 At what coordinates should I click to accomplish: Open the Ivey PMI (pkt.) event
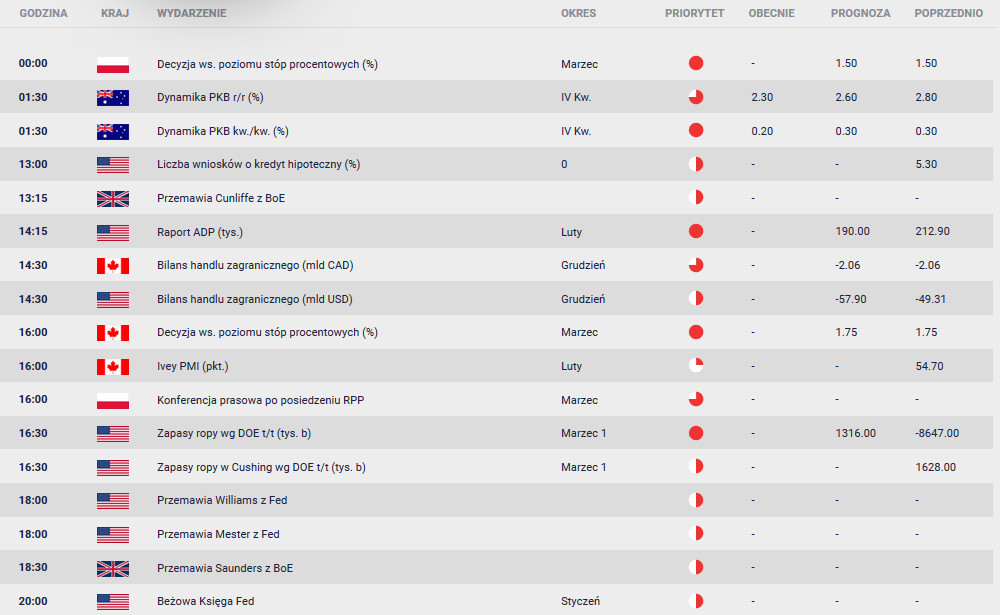(193, 366)
